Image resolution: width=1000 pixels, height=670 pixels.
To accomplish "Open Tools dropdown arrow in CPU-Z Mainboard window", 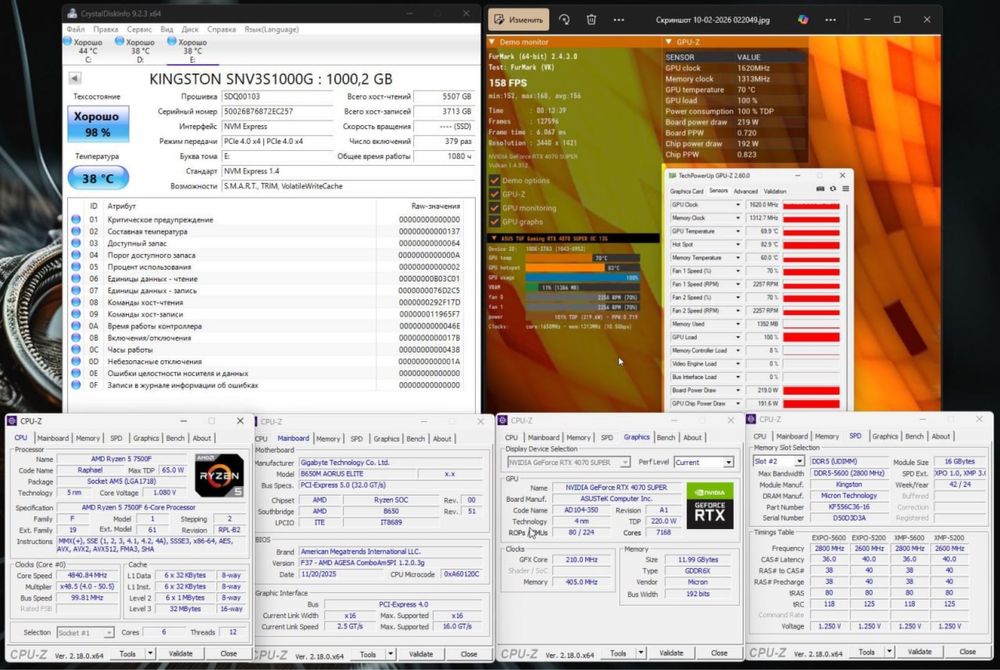I will click(x=390, y=654).
